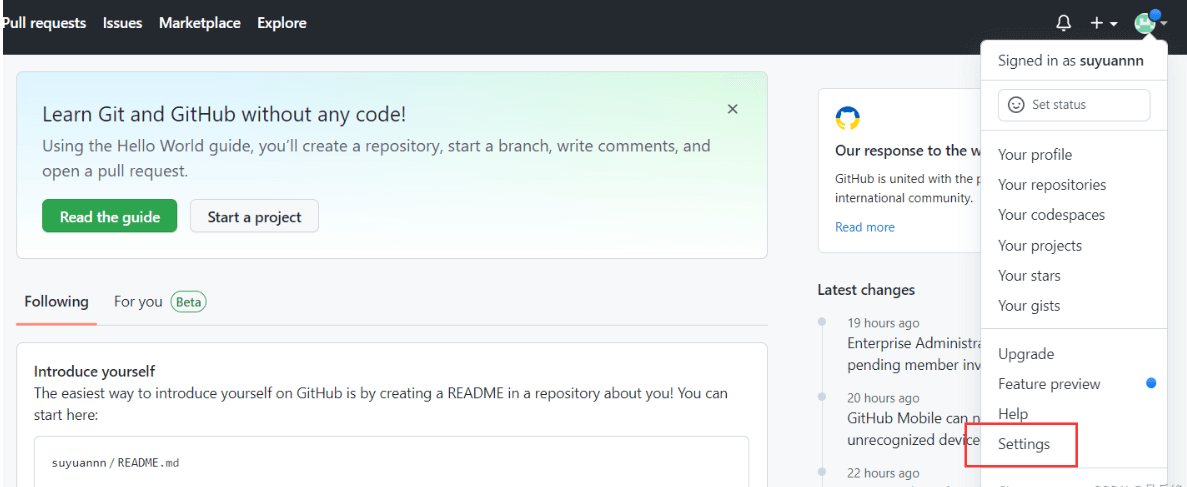Open Your gists
This screenshot has width=1187, height=487.
coord(1029,306)
